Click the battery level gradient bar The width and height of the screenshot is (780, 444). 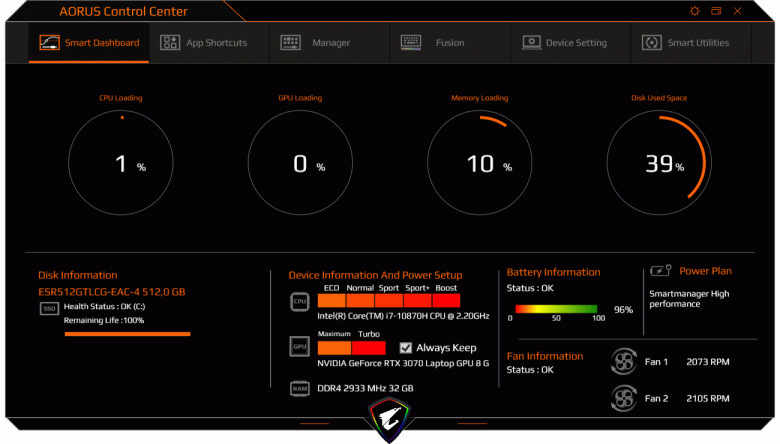(556, 309)
